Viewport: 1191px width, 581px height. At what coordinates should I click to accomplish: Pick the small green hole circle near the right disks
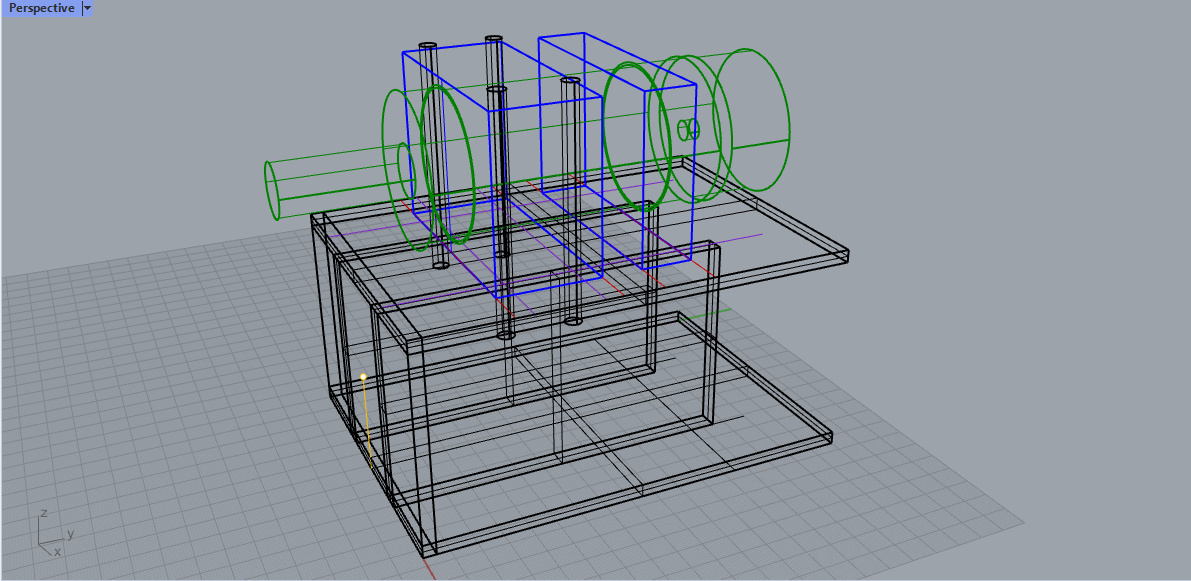pos(686,130)
